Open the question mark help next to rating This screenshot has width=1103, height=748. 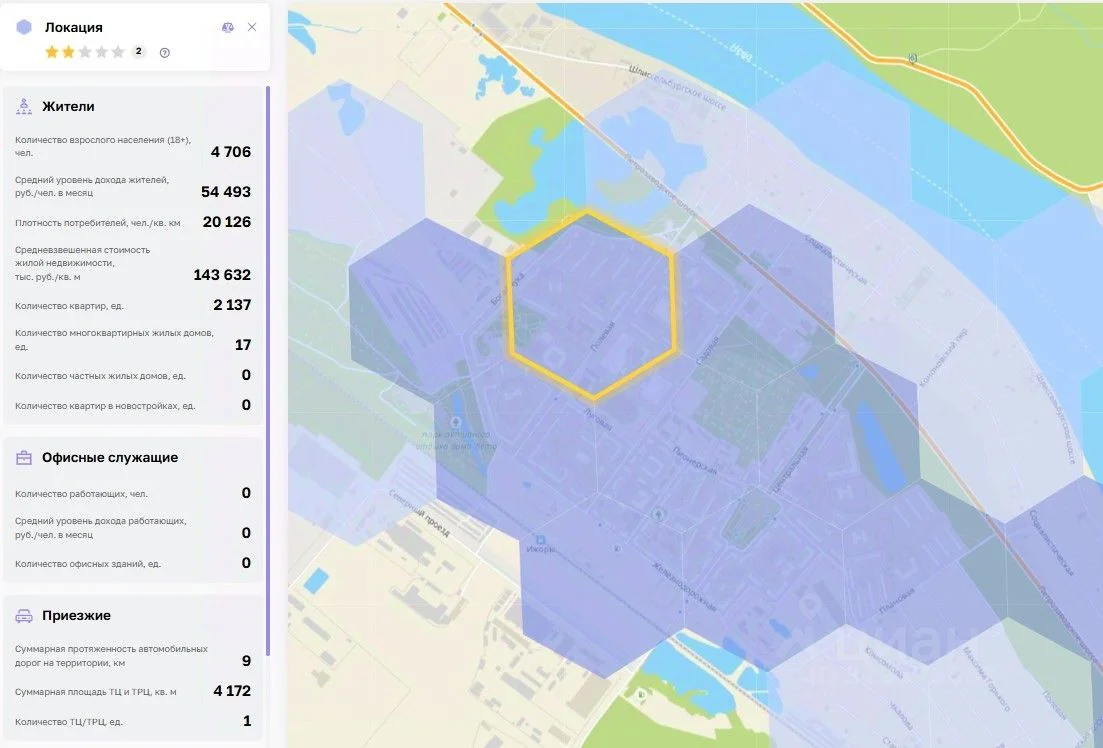165,53
